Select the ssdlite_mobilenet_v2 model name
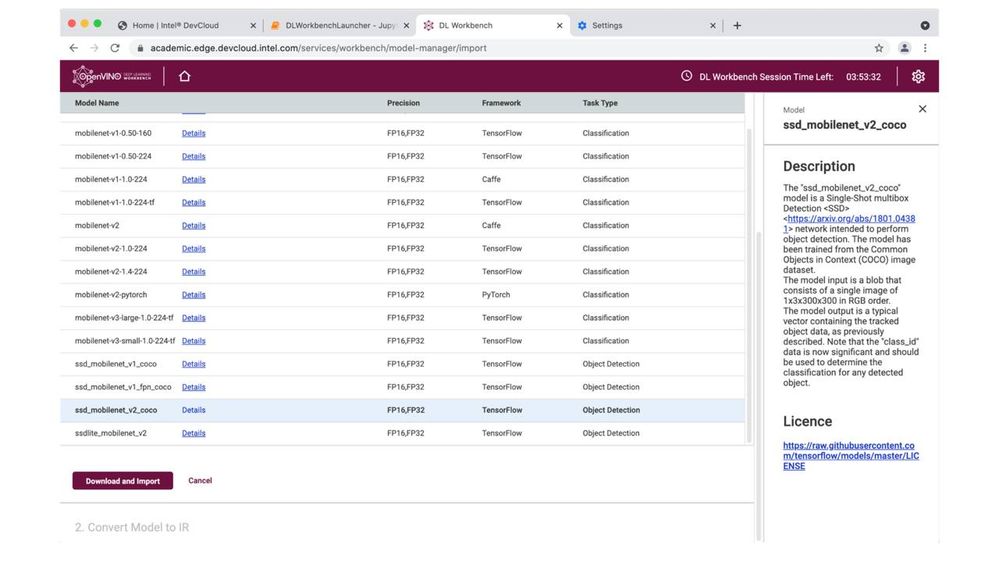 [111, 433]
